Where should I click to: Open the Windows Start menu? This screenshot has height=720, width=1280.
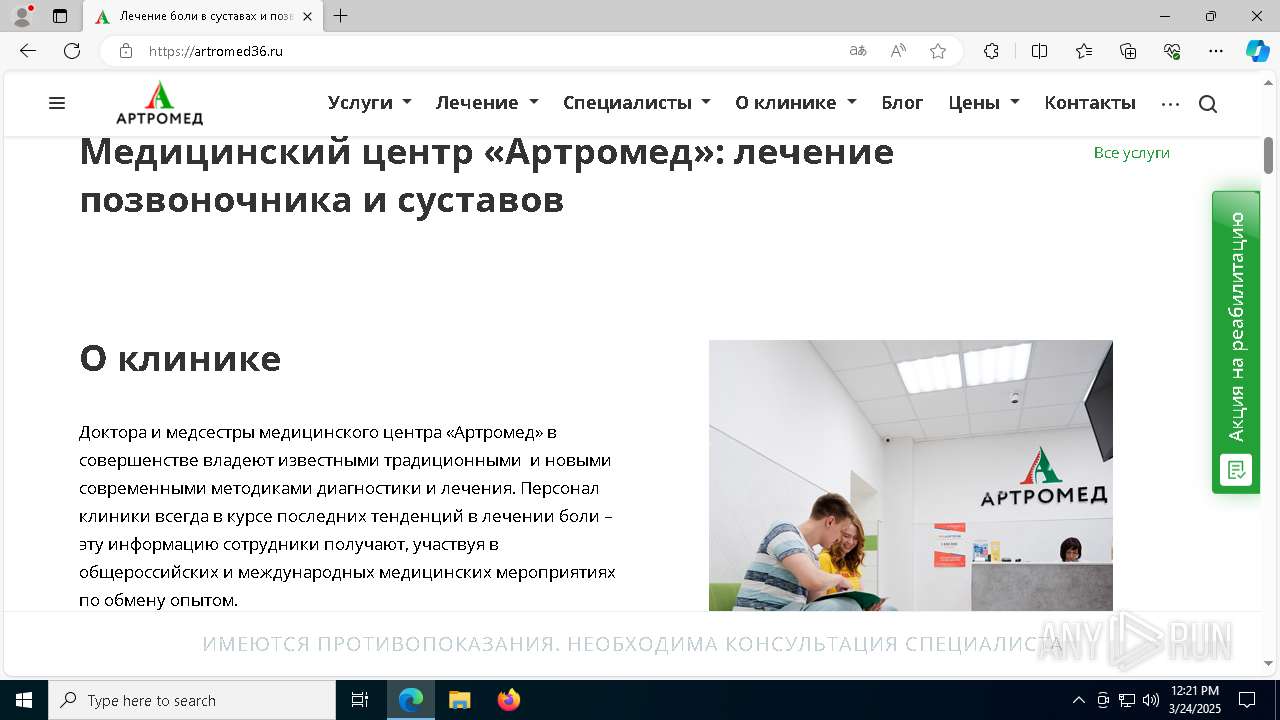[x=23, y=700]
